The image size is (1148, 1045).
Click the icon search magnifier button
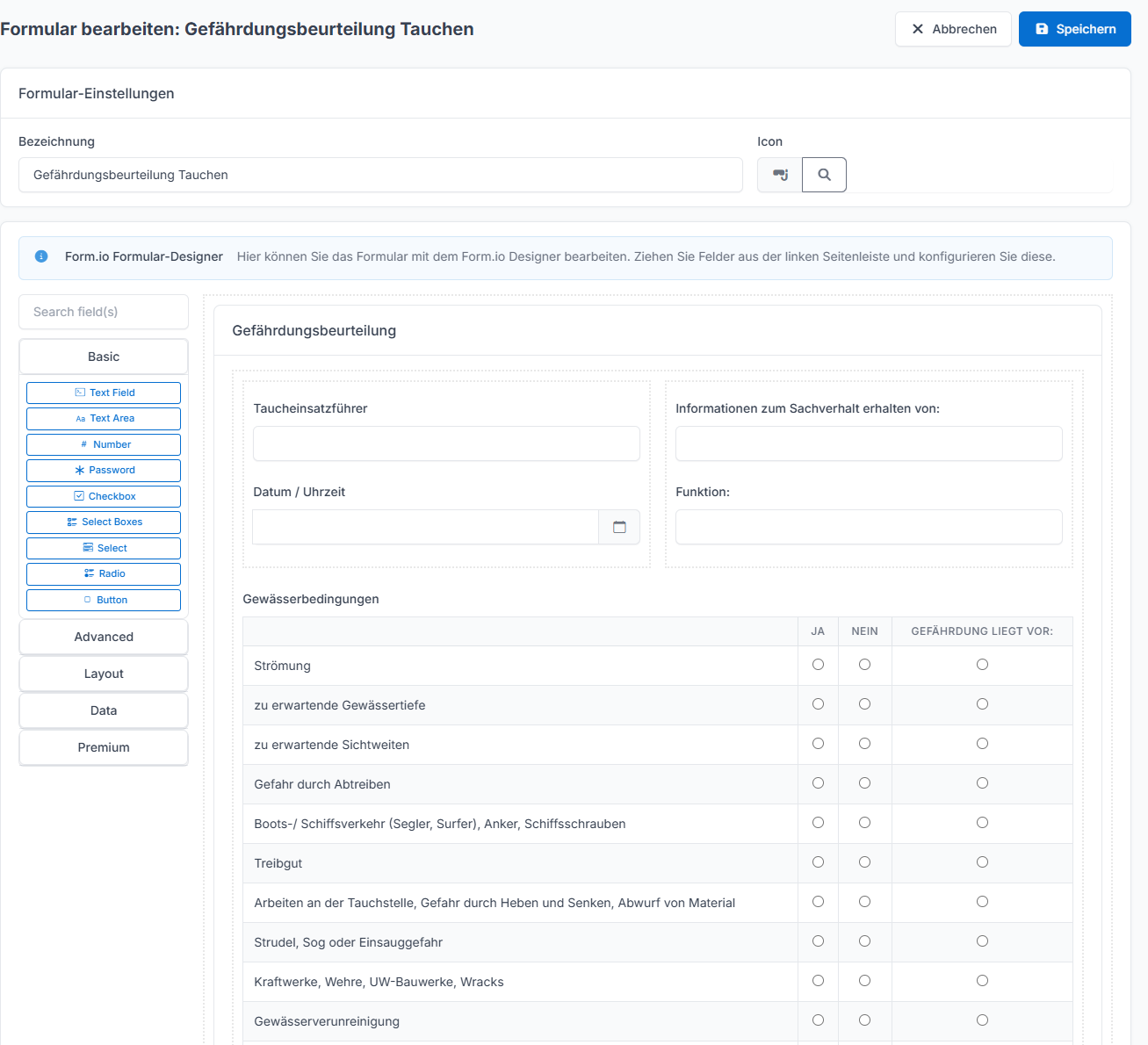(x=824, y=175)
